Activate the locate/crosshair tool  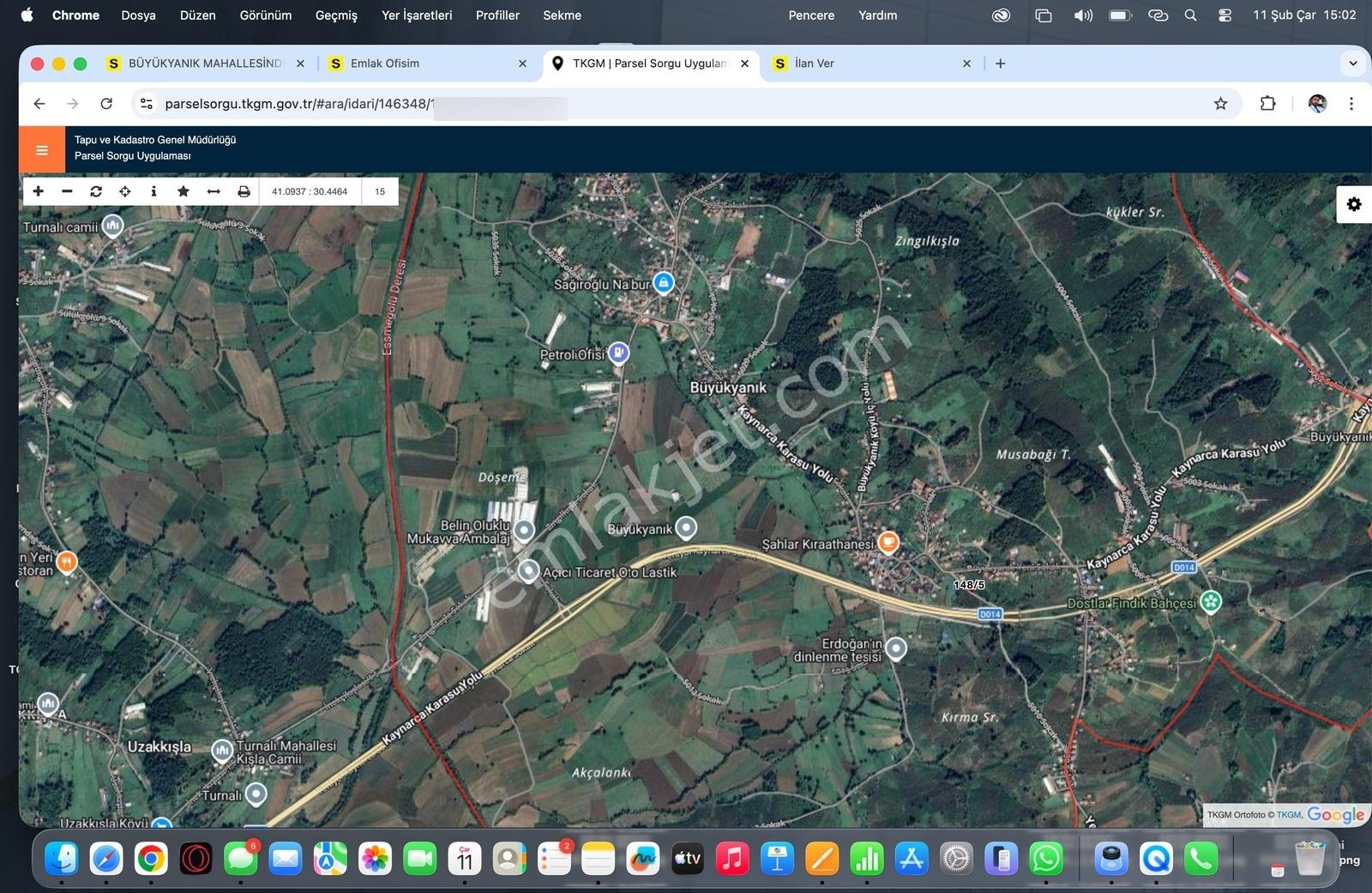(125, 191)
